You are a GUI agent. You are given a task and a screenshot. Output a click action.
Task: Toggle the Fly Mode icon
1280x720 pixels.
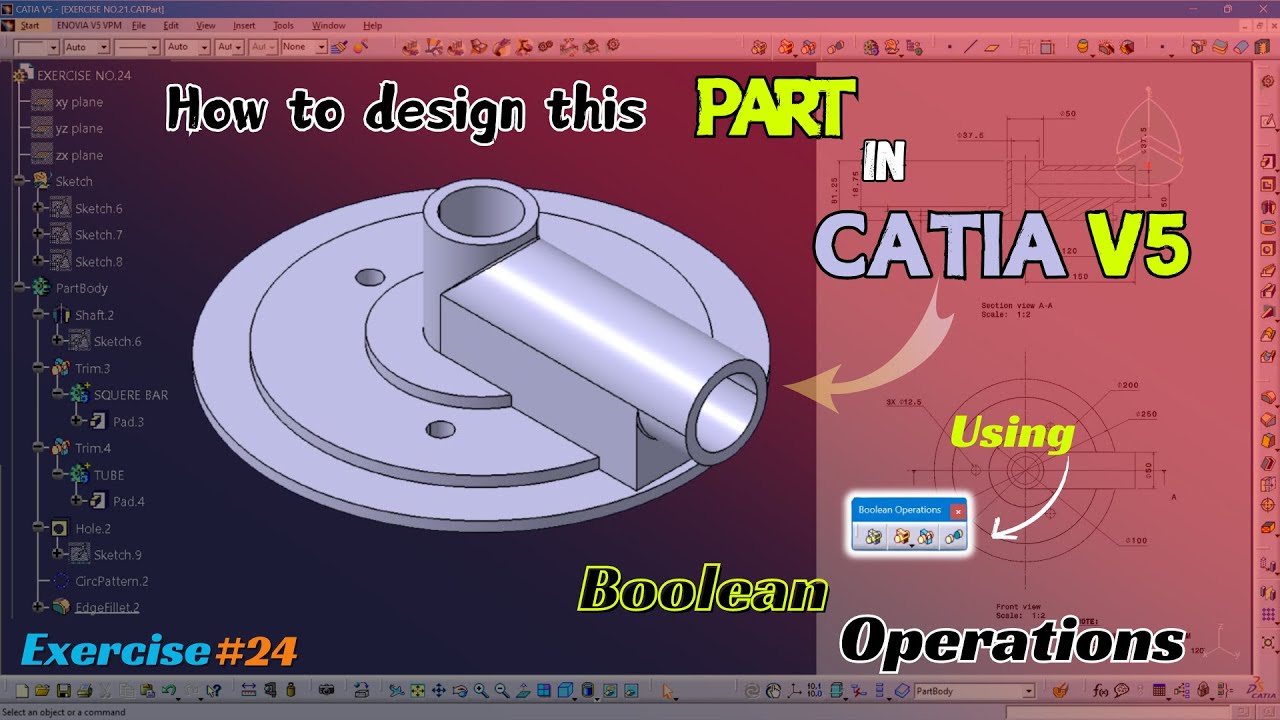click(397, 690)
